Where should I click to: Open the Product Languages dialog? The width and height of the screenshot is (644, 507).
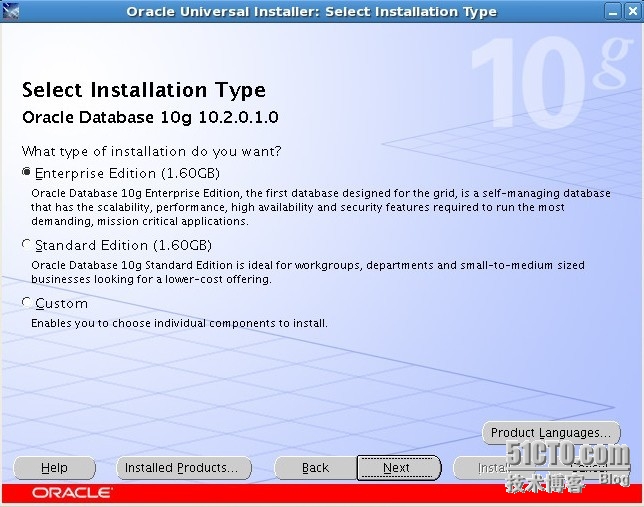tap(551, 433)
